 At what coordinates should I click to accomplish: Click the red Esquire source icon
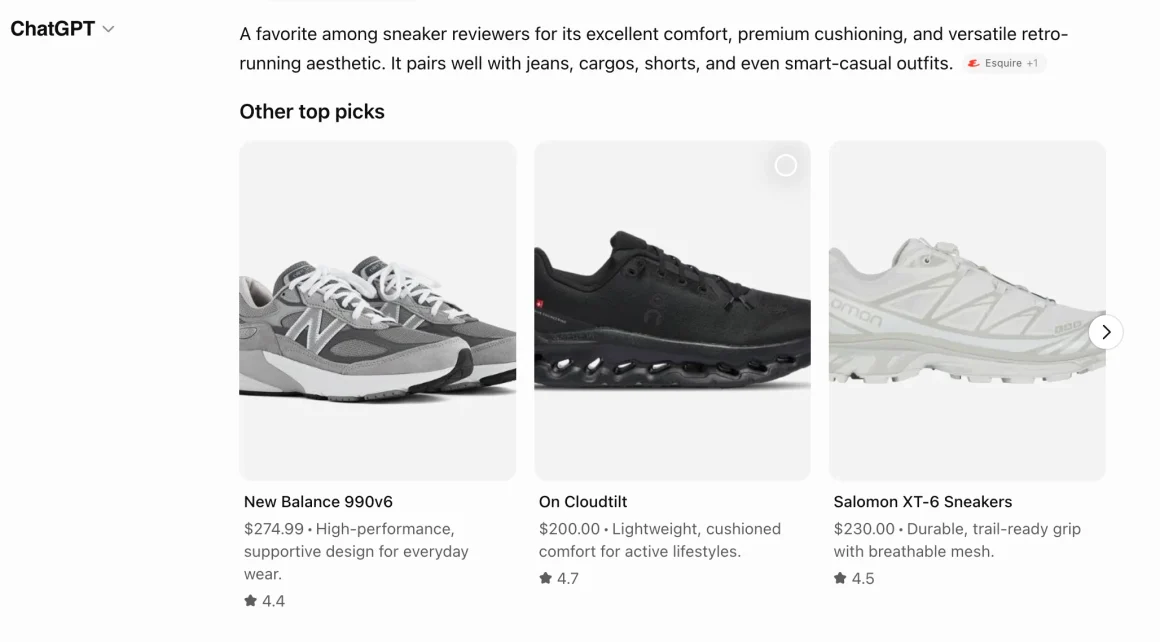click(974, 64)
